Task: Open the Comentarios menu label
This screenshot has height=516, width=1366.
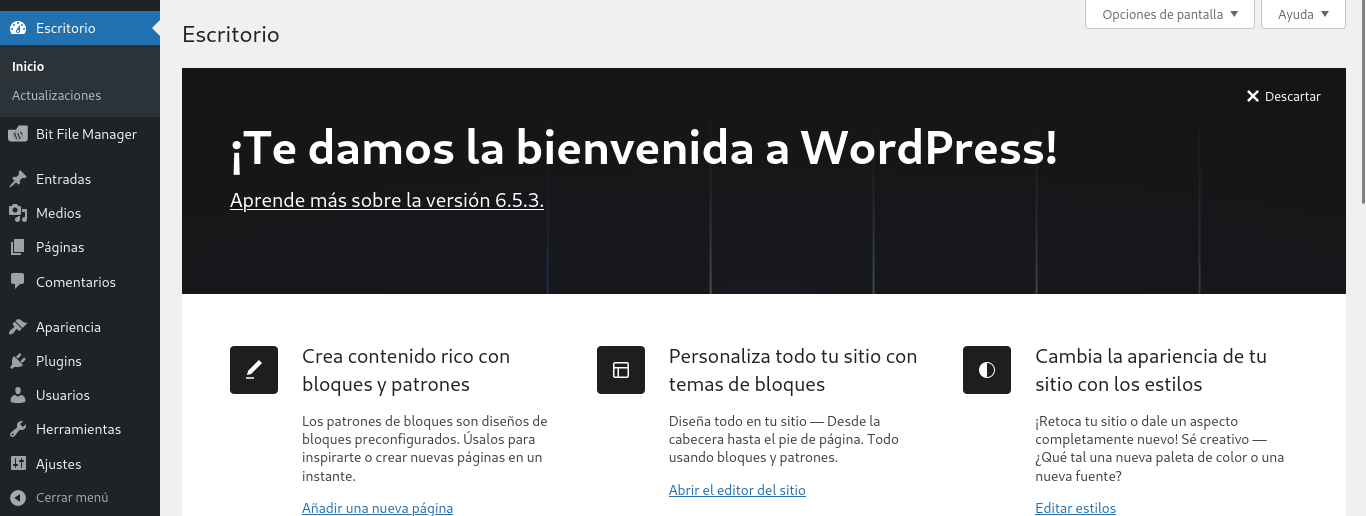Action: click(x=76, y=282)
